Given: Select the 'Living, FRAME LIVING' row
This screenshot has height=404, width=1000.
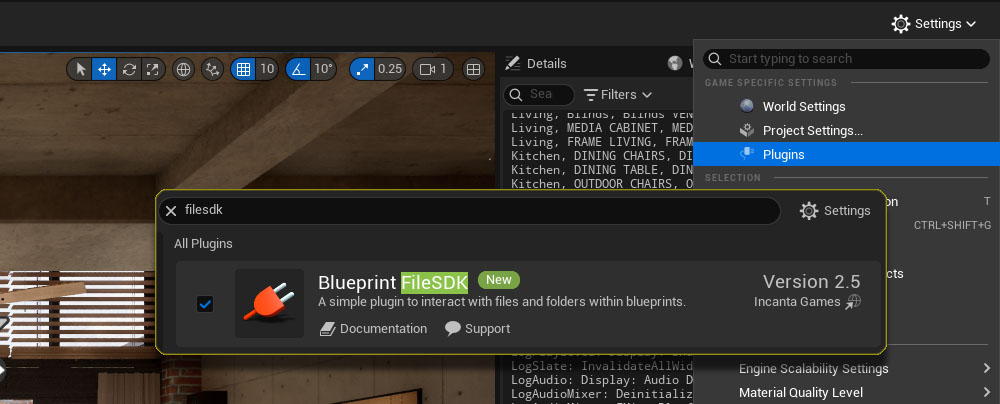Looking at the screenshot, I should (601, 142).
